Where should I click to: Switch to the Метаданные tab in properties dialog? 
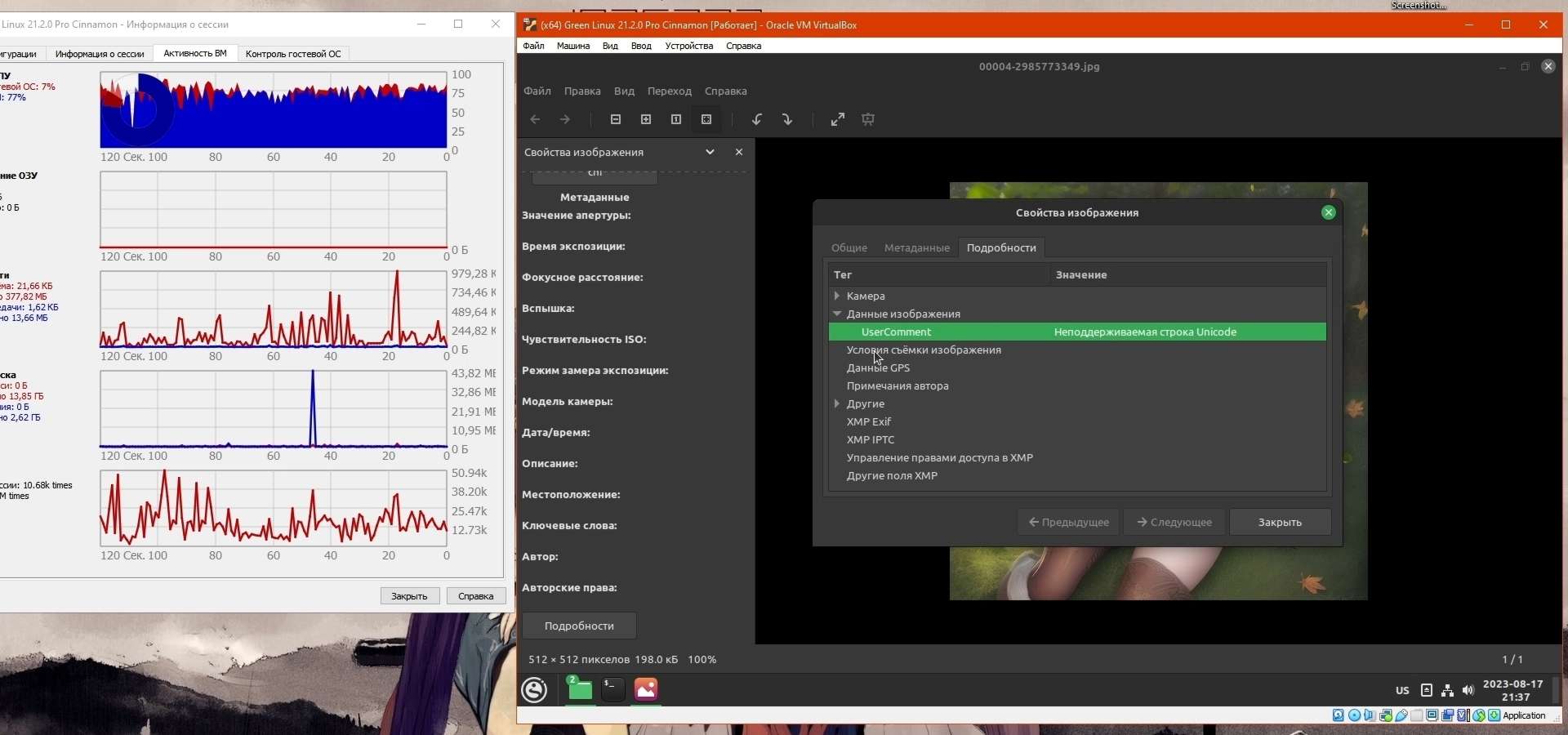tap(917, 247)
